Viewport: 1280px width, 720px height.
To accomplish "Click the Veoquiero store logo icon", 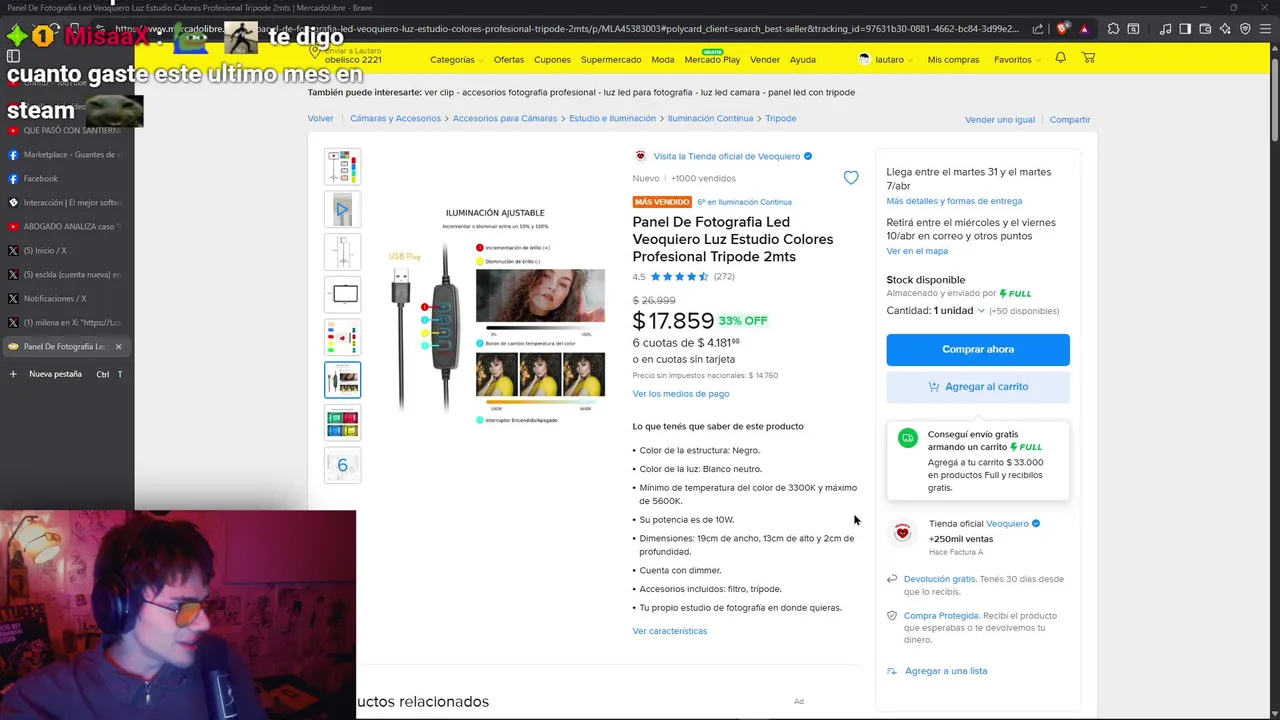I will click(x=640, y=156).
